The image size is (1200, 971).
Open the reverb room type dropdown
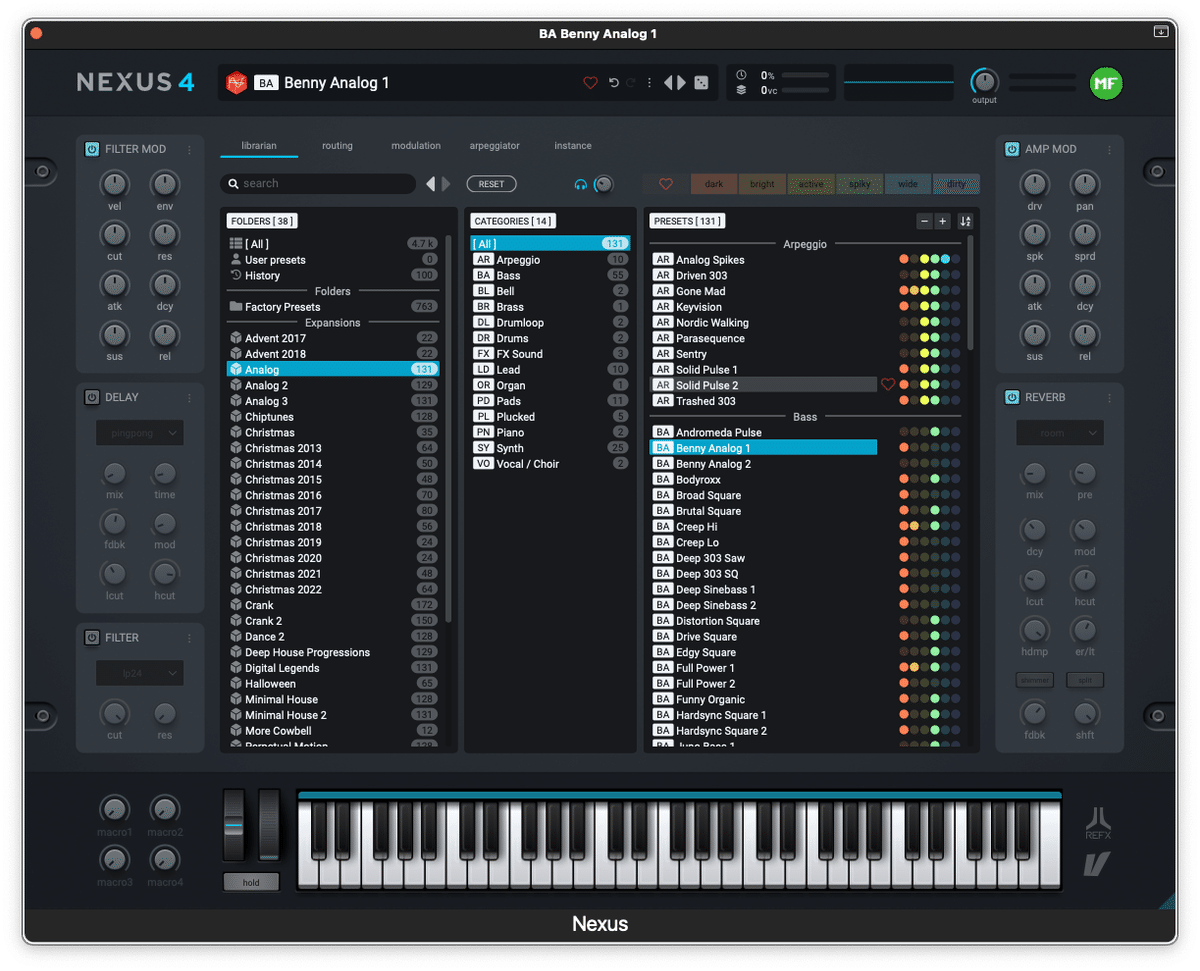point(1060,433)
